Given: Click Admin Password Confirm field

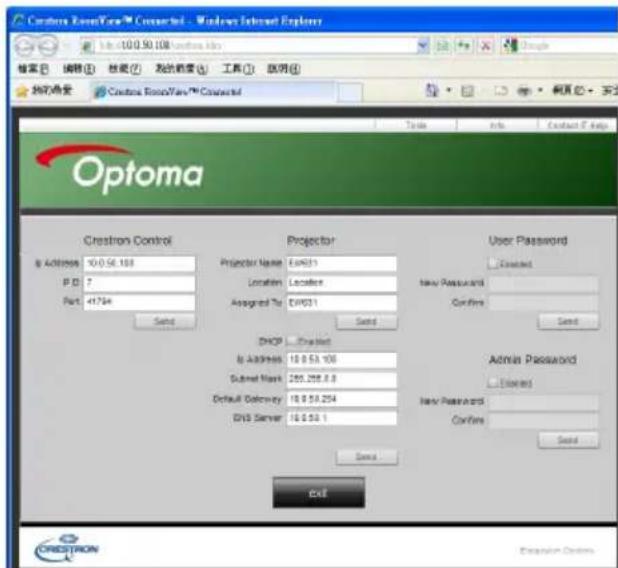Looking at the screenshot, I should (x=544, y=421).
